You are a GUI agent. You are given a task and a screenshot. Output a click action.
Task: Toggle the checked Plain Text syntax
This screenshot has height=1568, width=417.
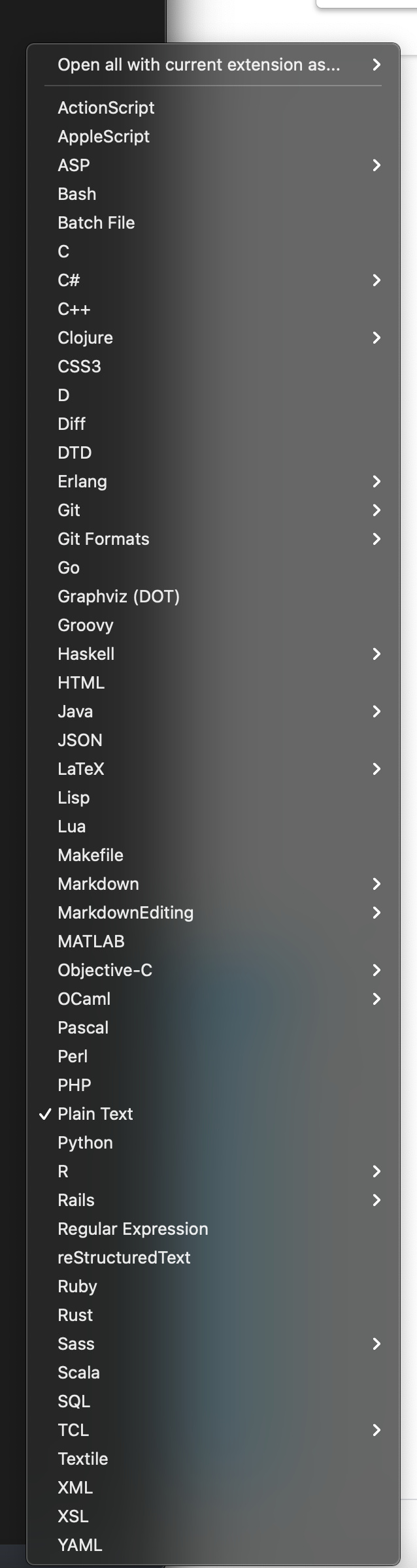click(95, 1114)
